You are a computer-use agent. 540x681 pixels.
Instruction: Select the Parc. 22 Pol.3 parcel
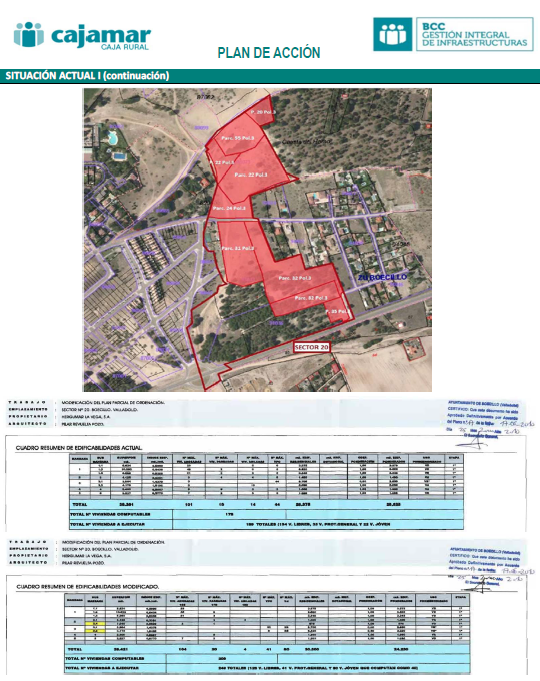click(251, 175)
